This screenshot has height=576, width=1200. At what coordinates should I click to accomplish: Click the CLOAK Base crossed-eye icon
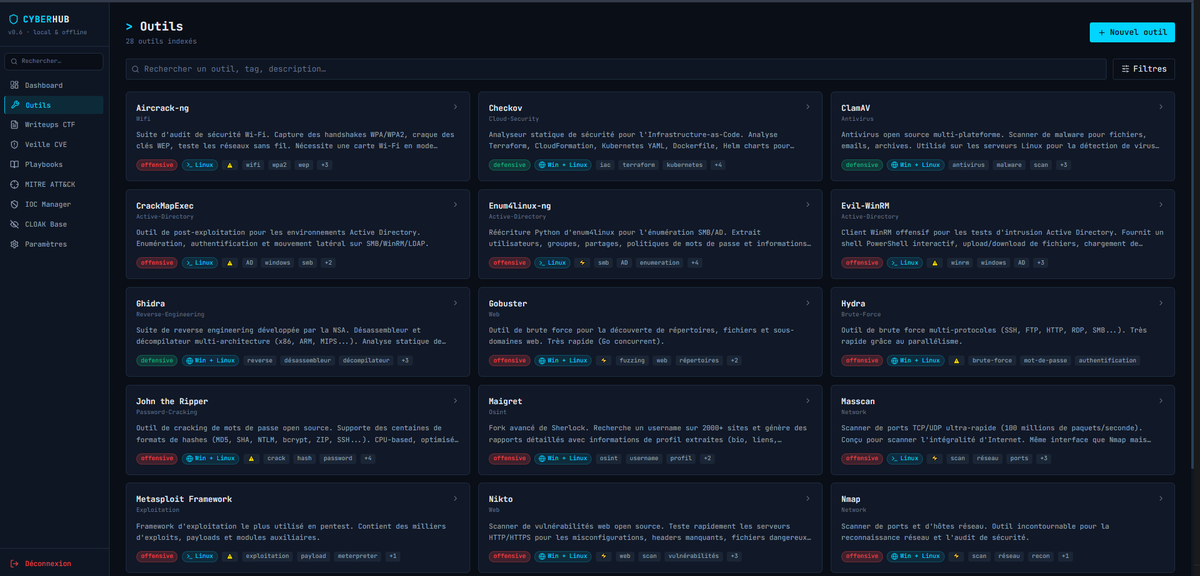[15, 224]
